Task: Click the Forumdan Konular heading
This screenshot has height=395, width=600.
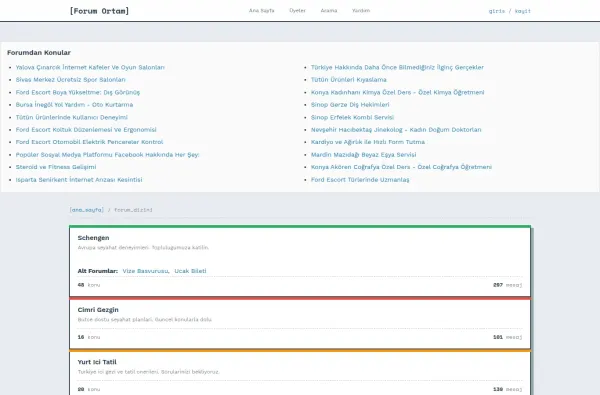Action: click(39, 52)
